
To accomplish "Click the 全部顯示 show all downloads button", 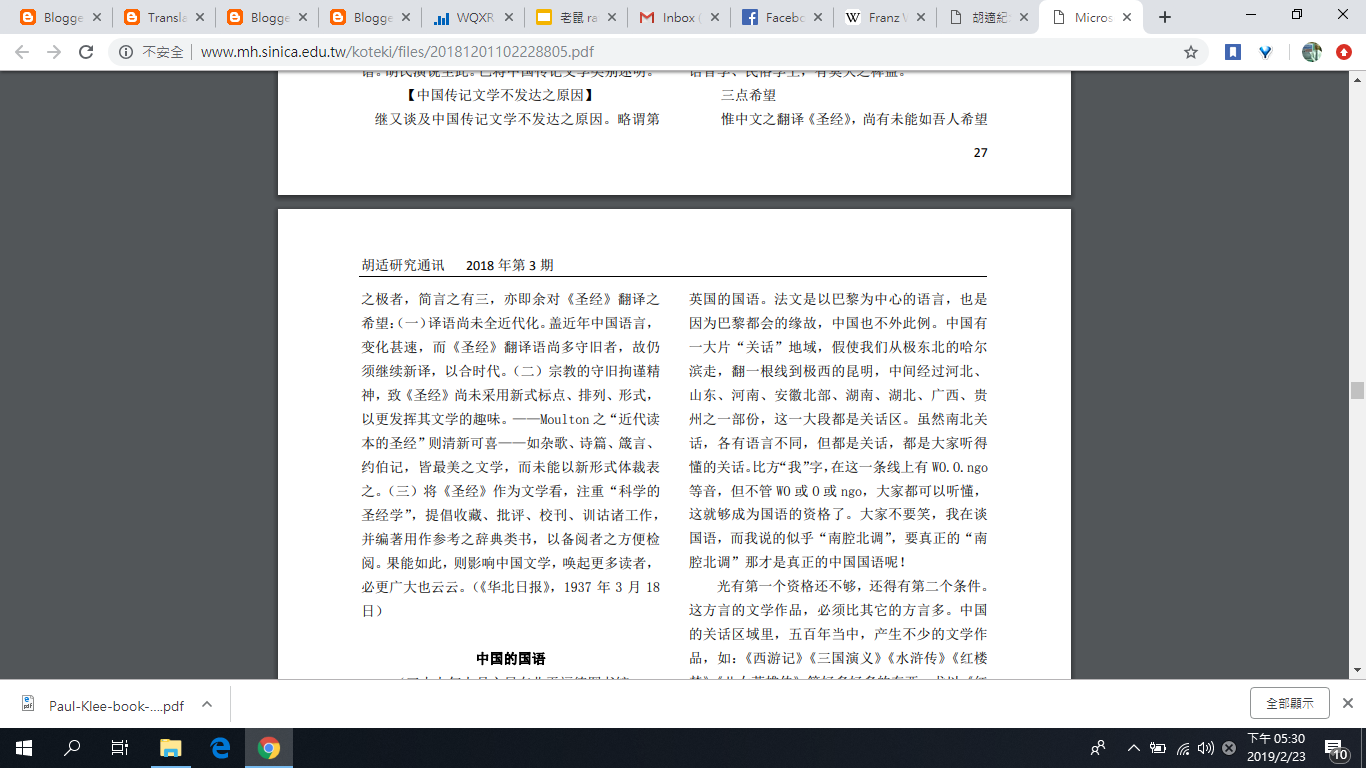I will coord(1289,703).
